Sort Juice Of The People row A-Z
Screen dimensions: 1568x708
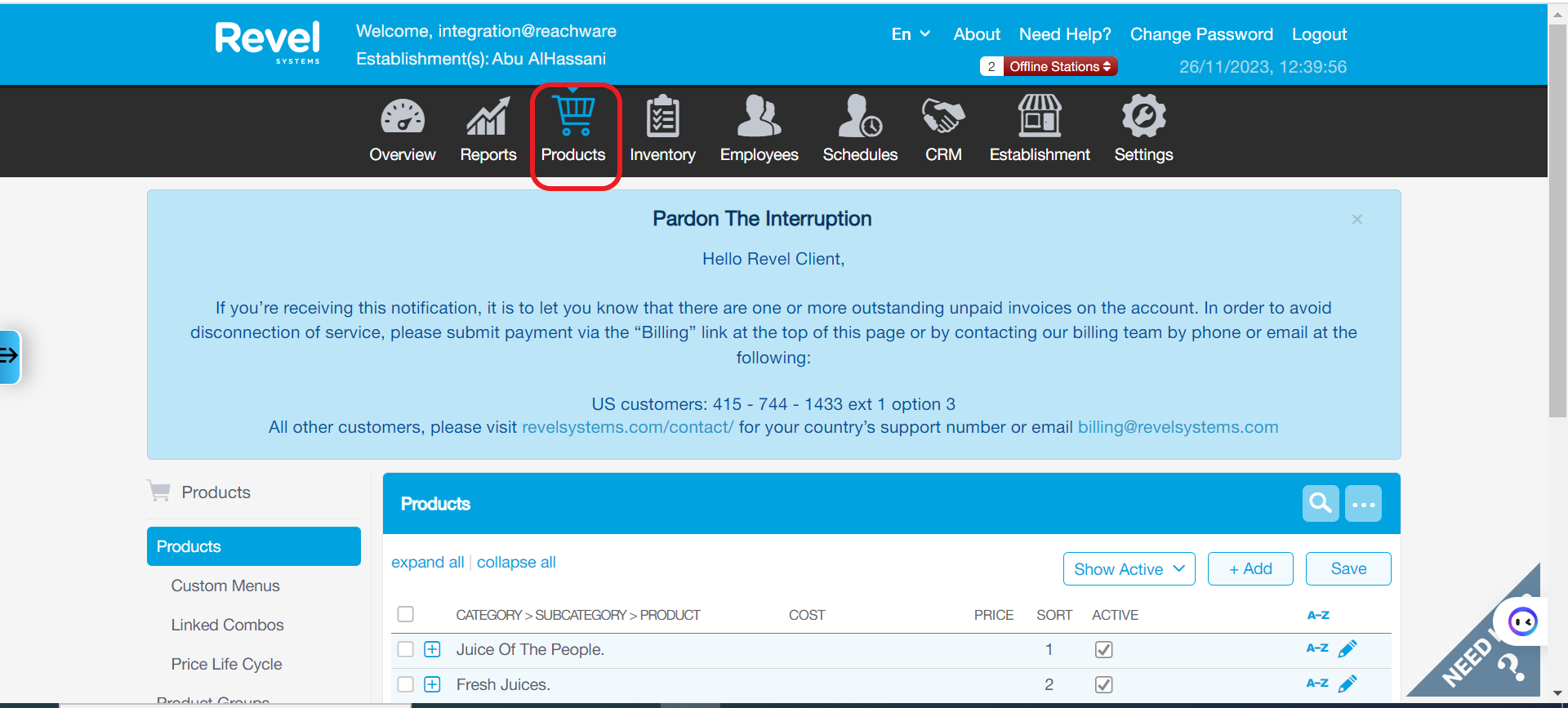1317,648
